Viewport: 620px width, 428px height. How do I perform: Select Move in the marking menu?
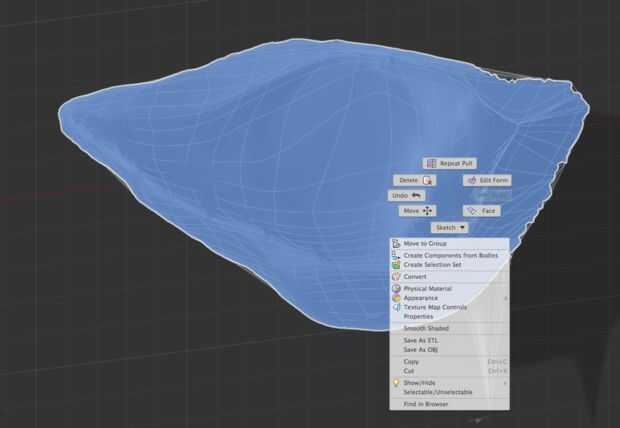point(418,211)
